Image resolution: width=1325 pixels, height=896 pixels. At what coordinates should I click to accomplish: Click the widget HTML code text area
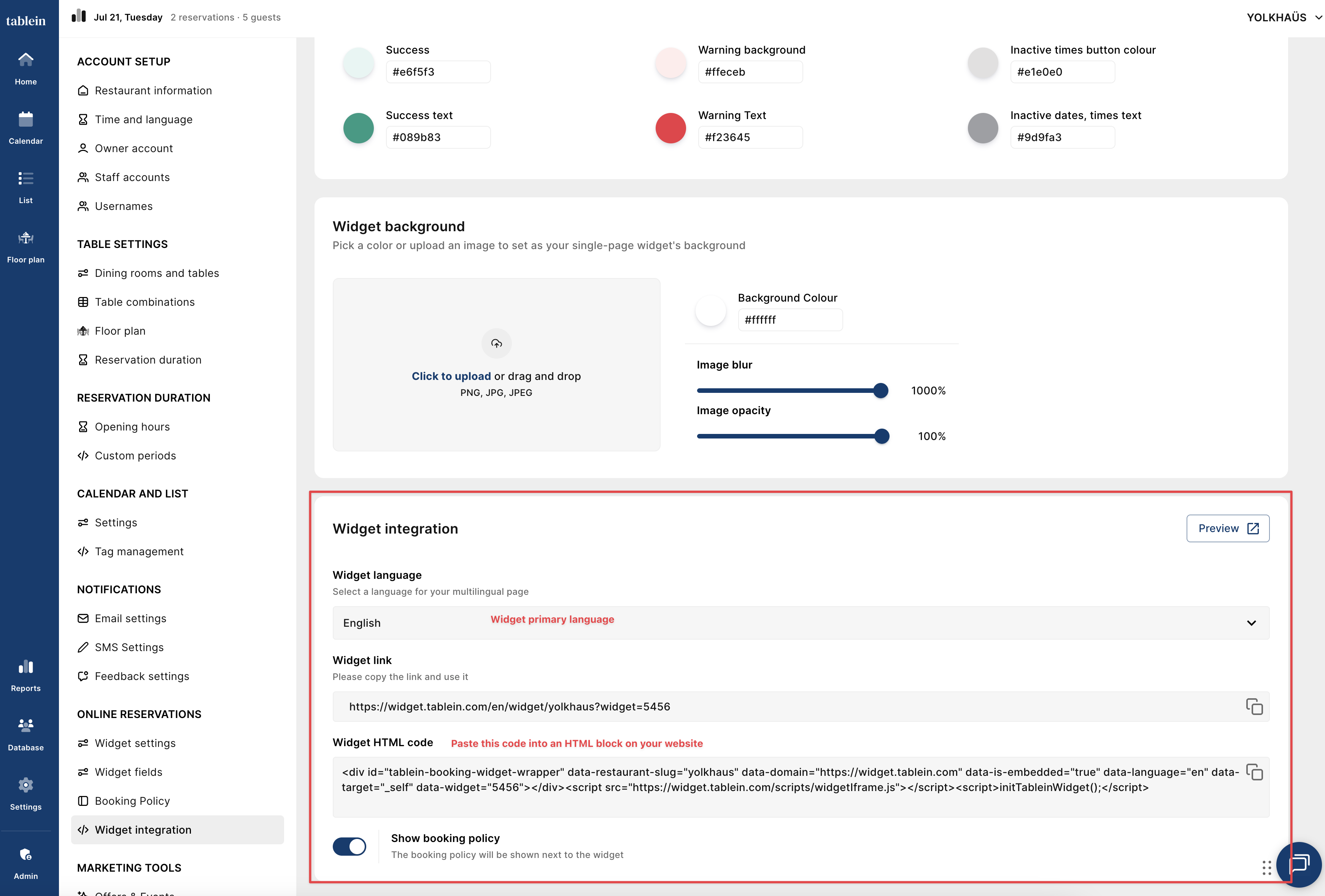tap(801, 786)
